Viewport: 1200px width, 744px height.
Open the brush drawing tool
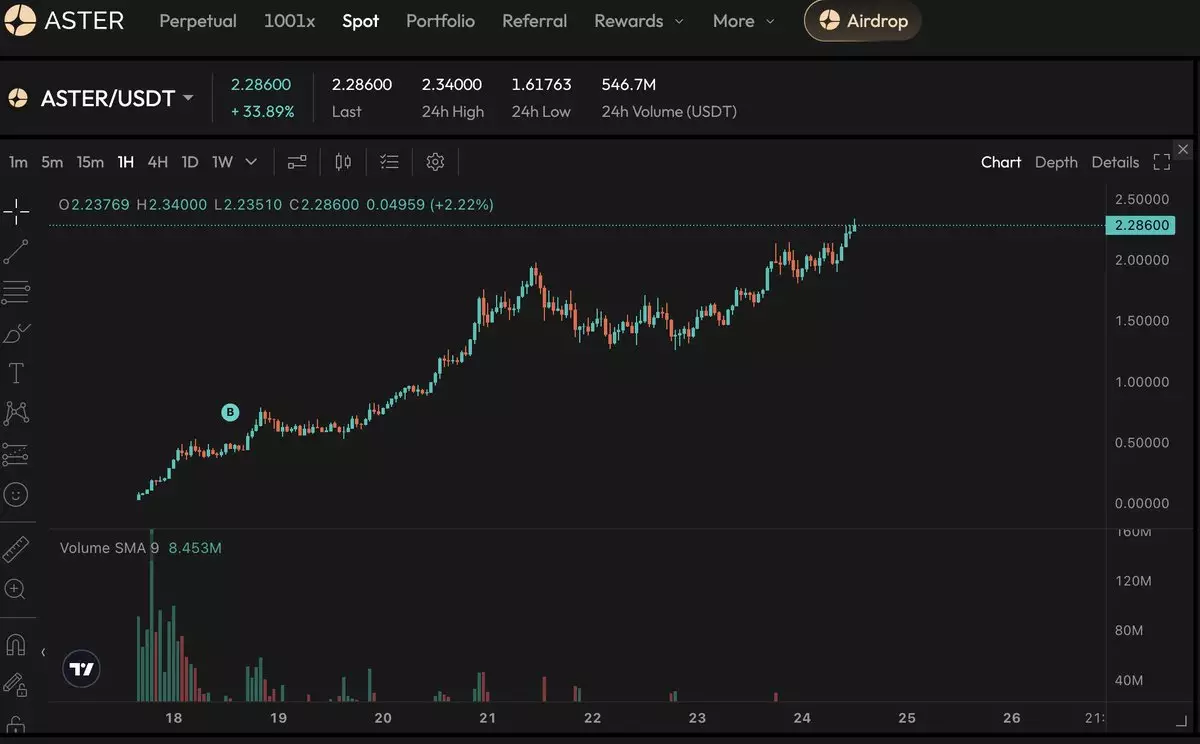16,333
